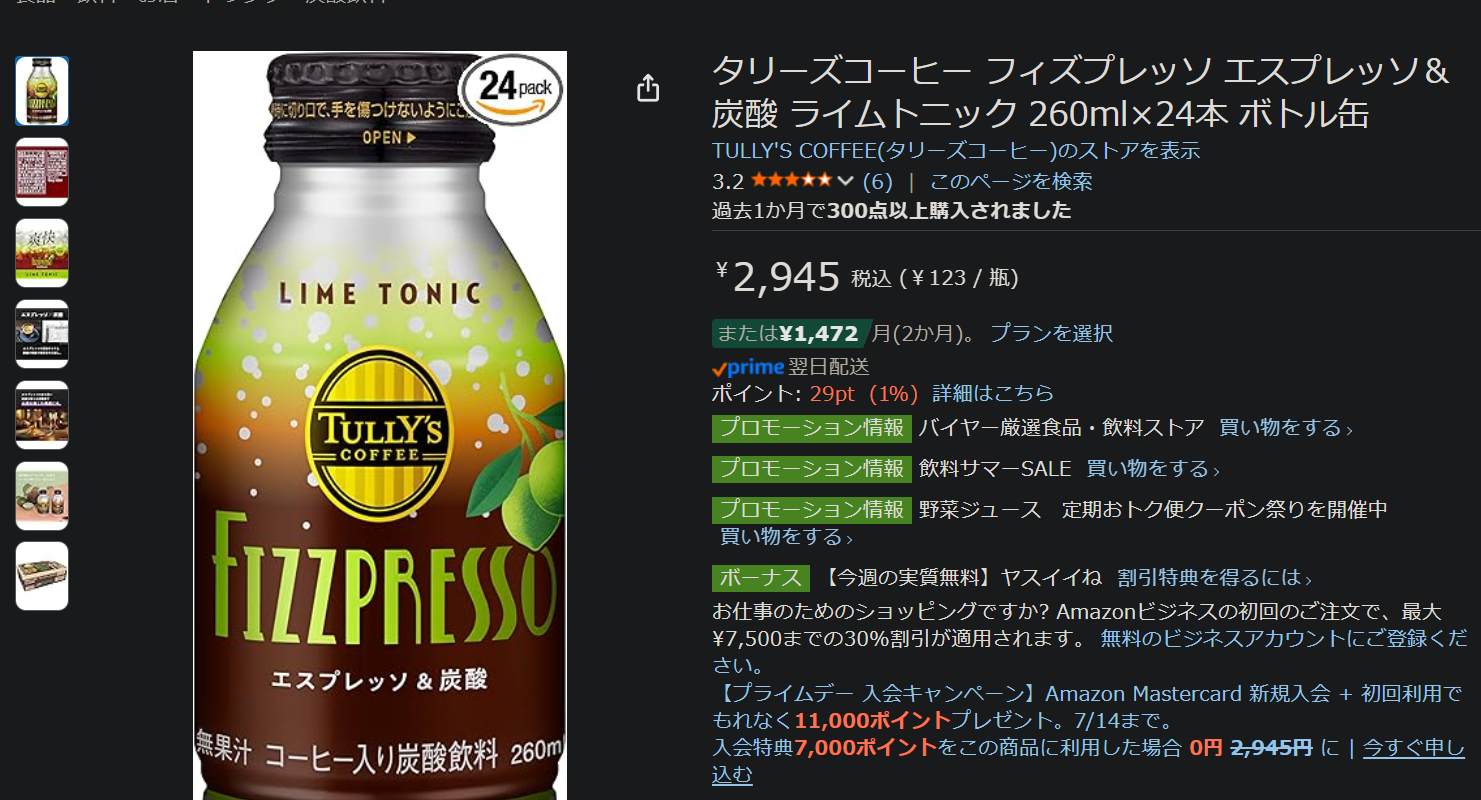This screenshot has width=1481, height=800.
Task: Open the (6) reviews count link
Action: point(877,182)
